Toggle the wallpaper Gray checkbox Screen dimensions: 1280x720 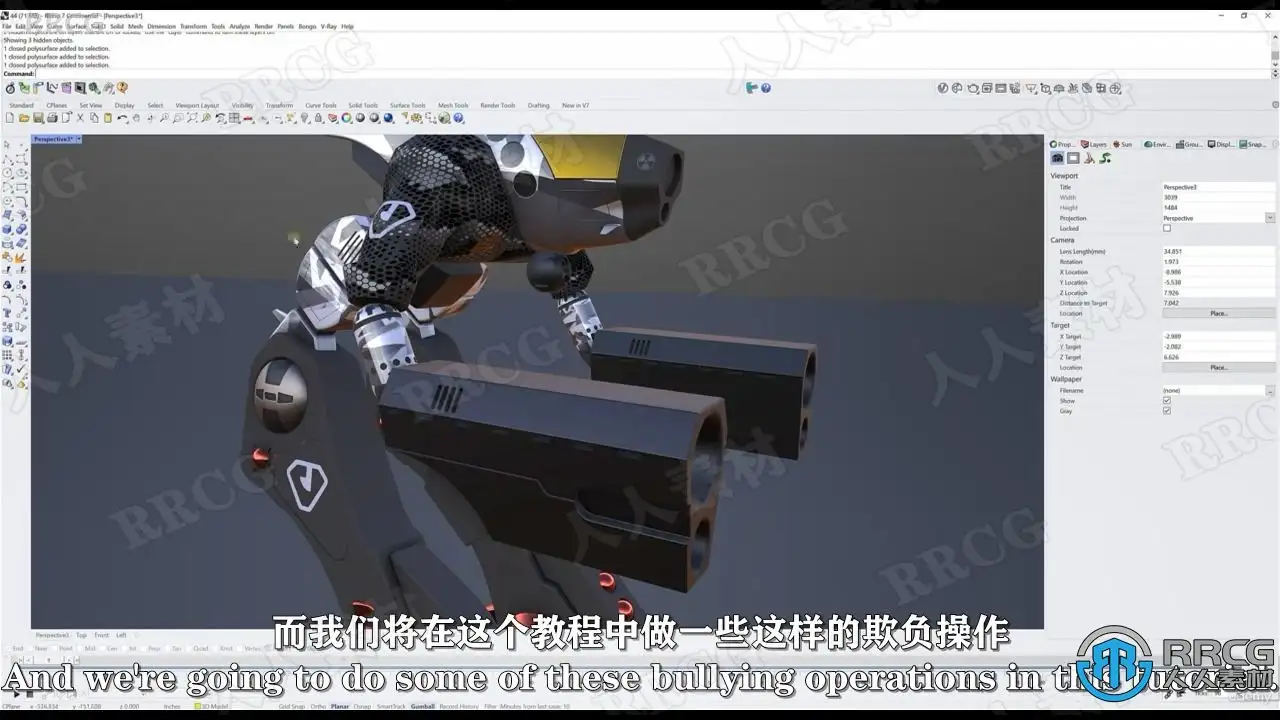1167,411
